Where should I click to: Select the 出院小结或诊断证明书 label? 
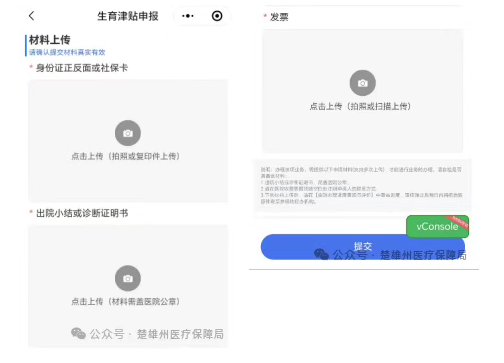[x=82, y=213]
